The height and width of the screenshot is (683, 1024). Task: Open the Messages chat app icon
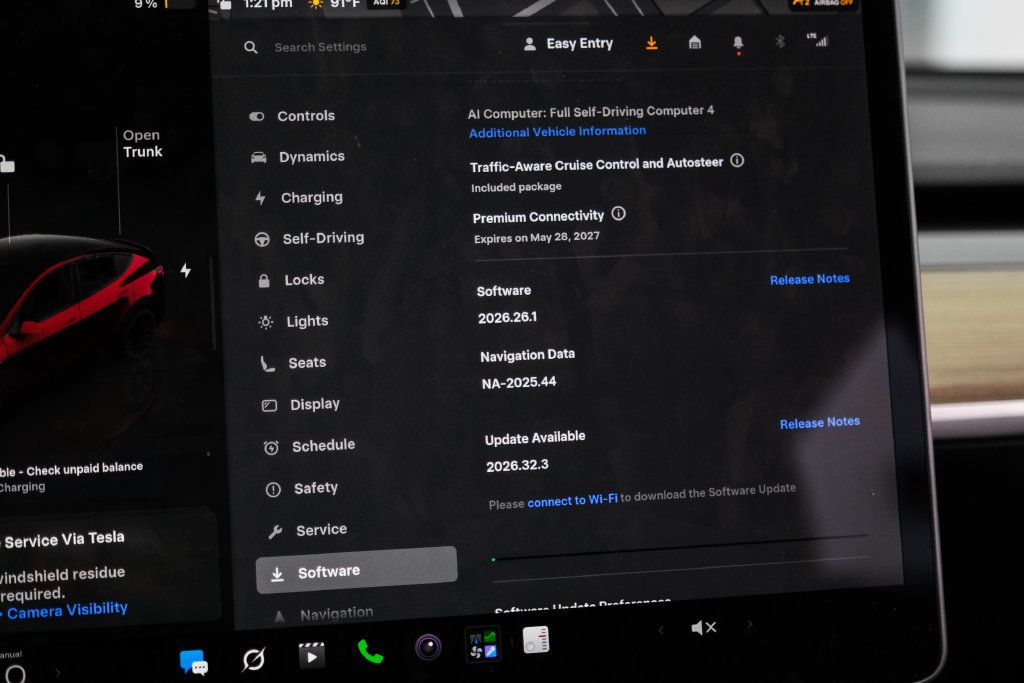pyautogui.click(x=193, y=662)
